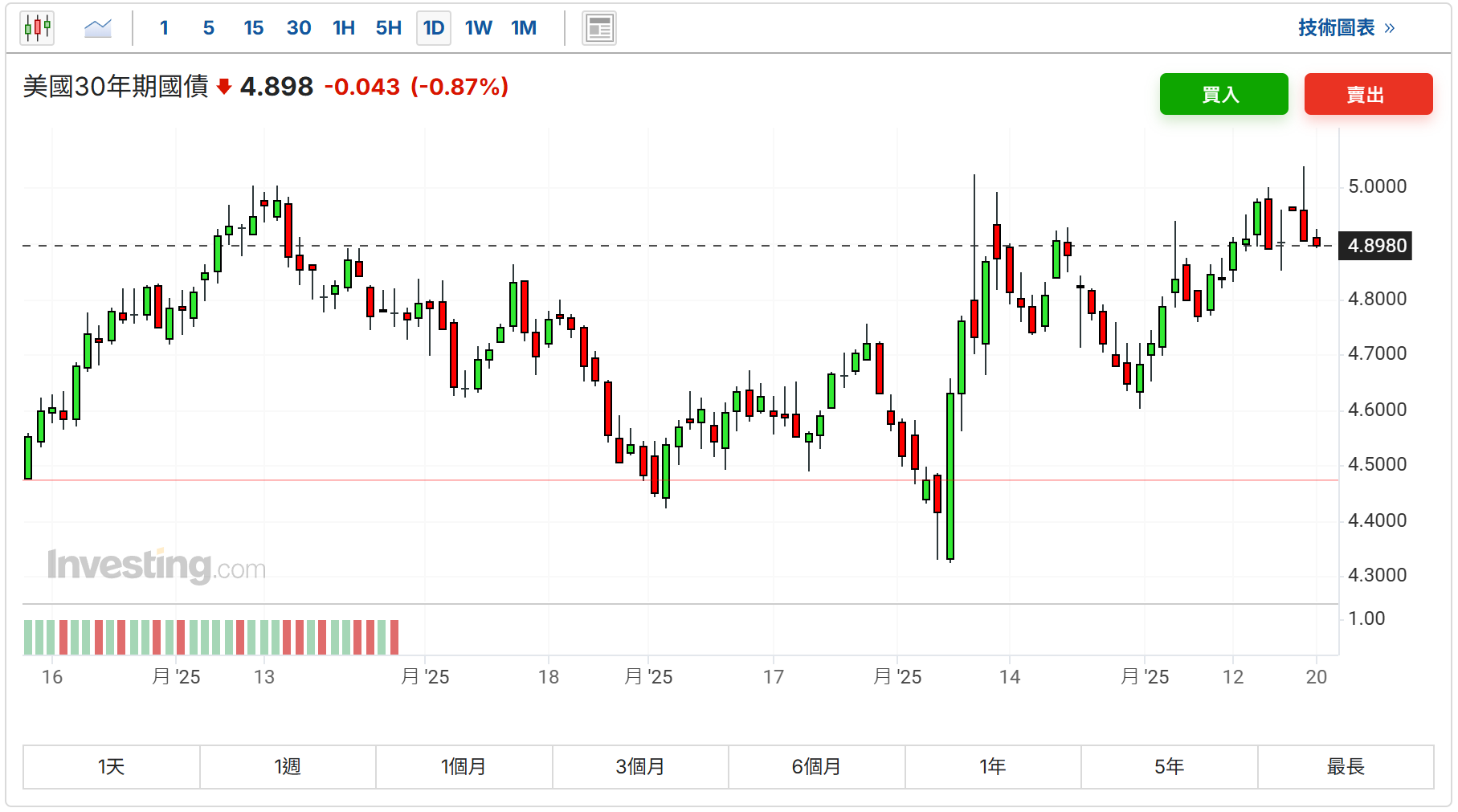Choose the 1H interval
1458x812 pixels.
[x=344, y=28]
